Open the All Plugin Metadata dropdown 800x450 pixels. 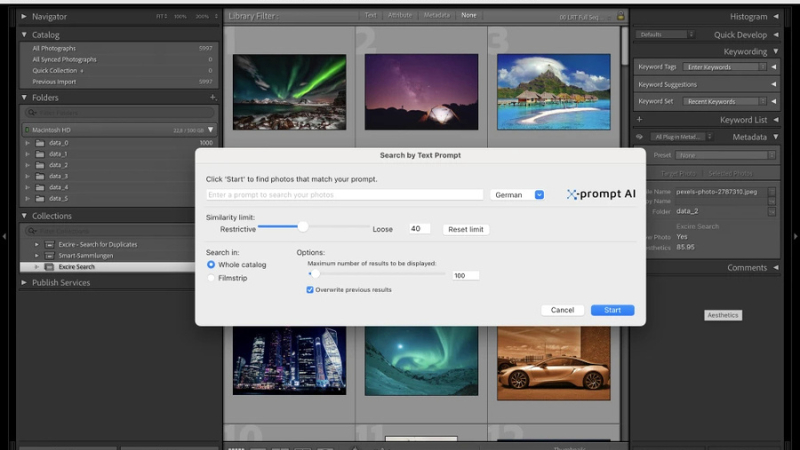(681, 137)
